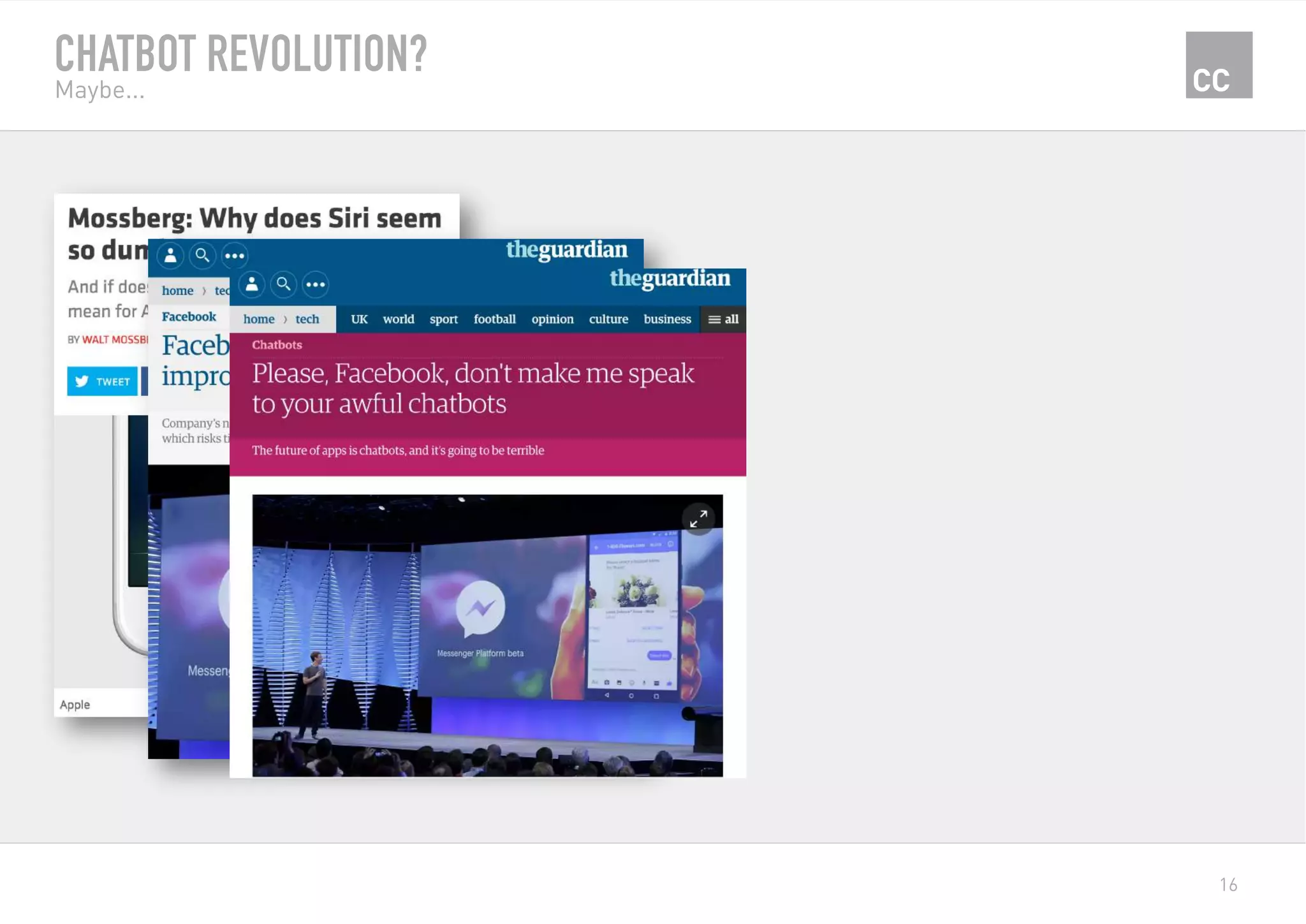Screen dimensions: 1306x924
Task: Go to home breadcrumb in front Guardian page
Action: coord(259,319)
